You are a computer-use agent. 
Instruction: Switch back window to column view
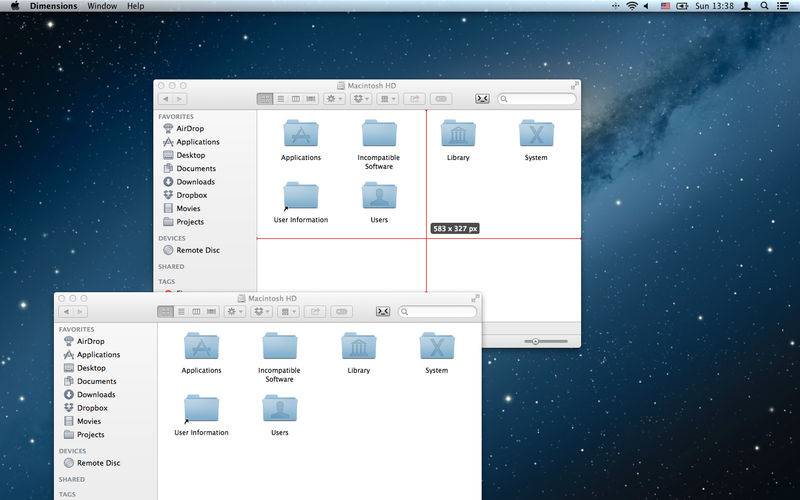click(296, 99)
